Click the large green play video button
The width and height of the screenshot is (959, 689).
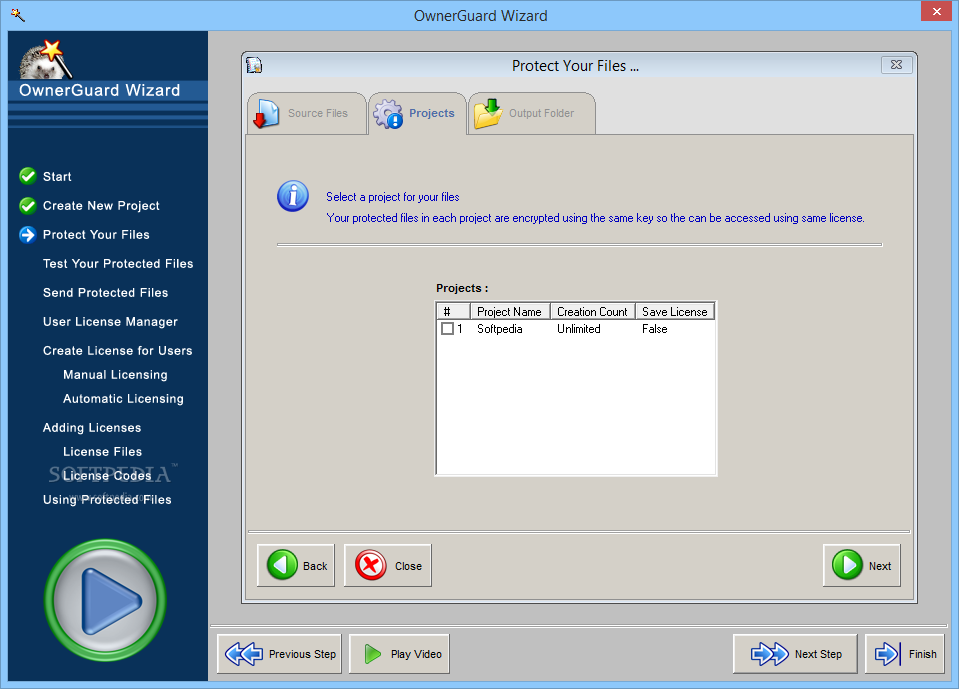[105, 600]
